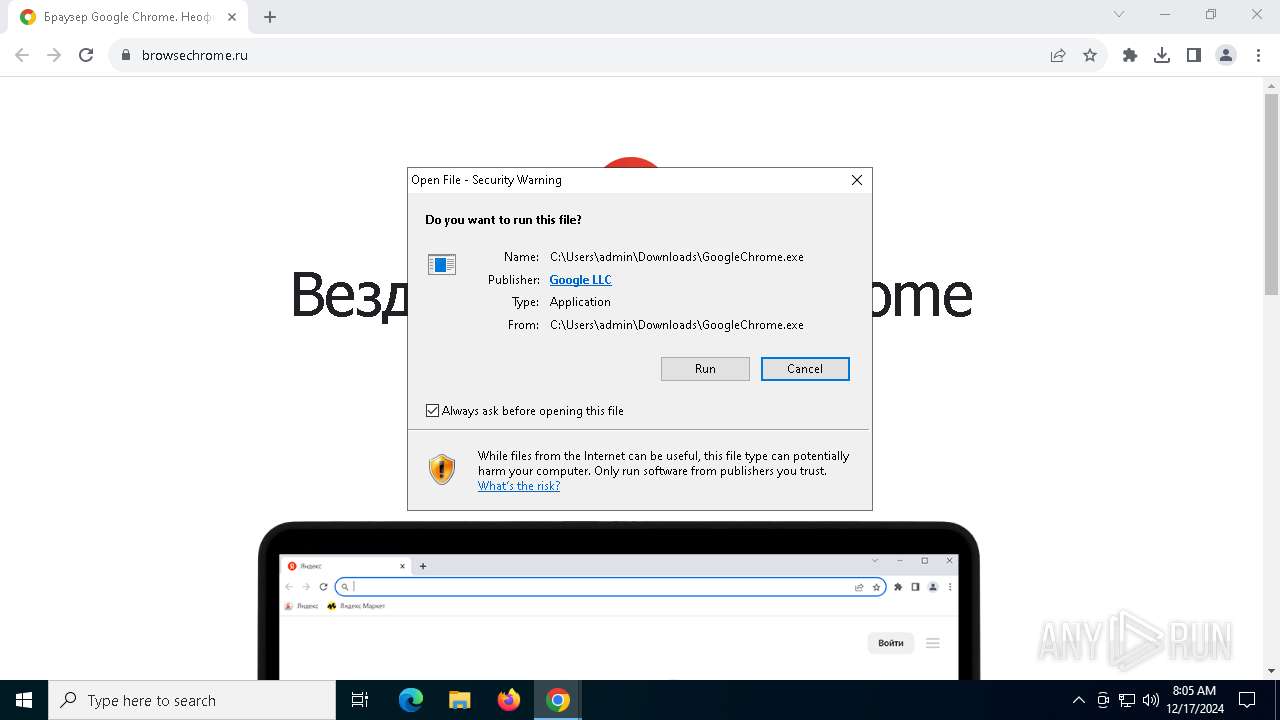
Task: Click the network tray icon
Action: coord(1127,700)
